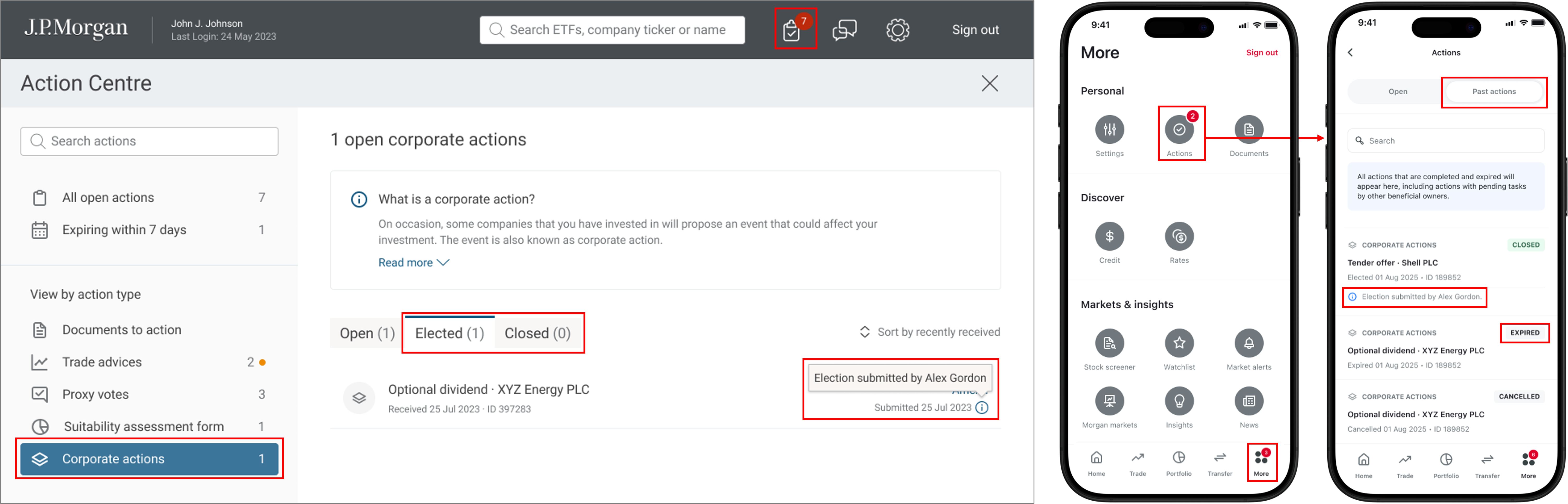
Task: Open the messages chat icon in header
Action: (844, 29)
